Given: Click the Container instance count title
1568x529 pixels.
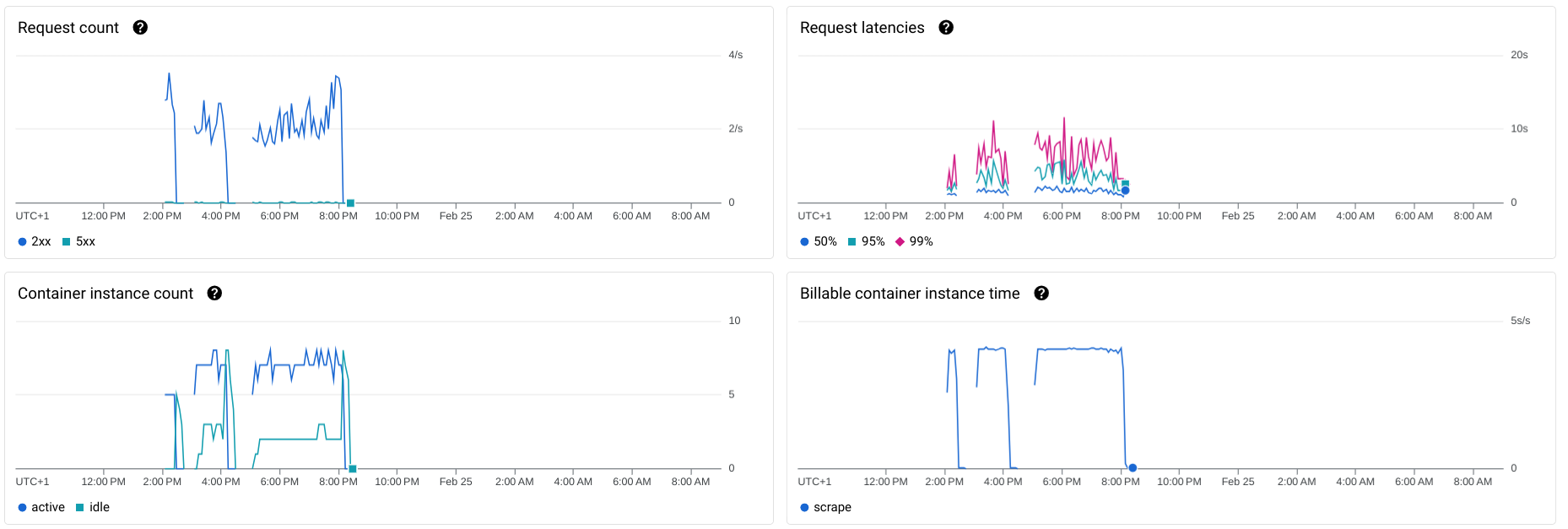Looking at the screenshot, I should tap(105, 294).
